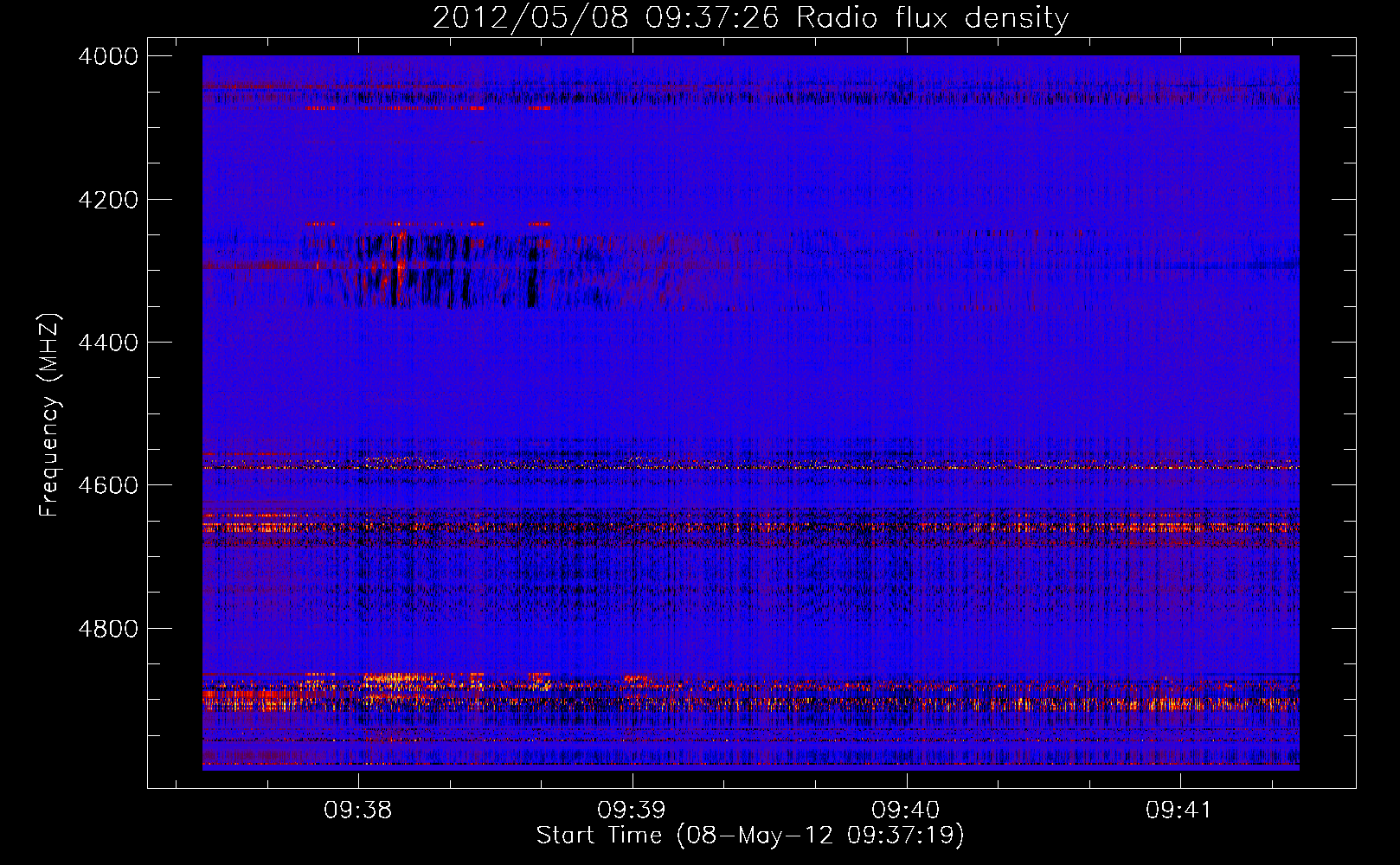This screenshot has width=1400, height=865.
Task: Click the 09:41 time tick label
Action: pyautogui.click(x=1180, y=811)
